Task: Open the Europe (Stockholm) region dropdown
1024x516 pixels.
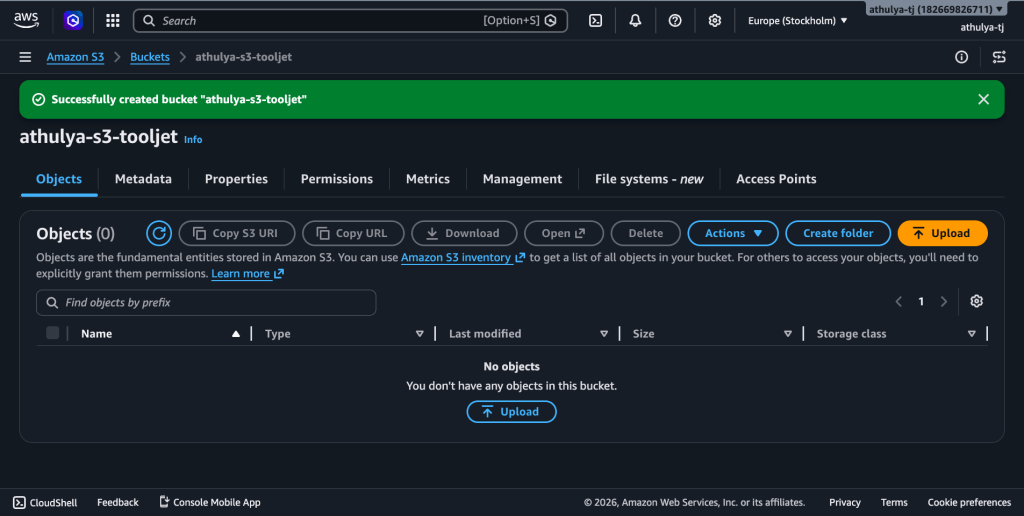Action: click(797, 20)
